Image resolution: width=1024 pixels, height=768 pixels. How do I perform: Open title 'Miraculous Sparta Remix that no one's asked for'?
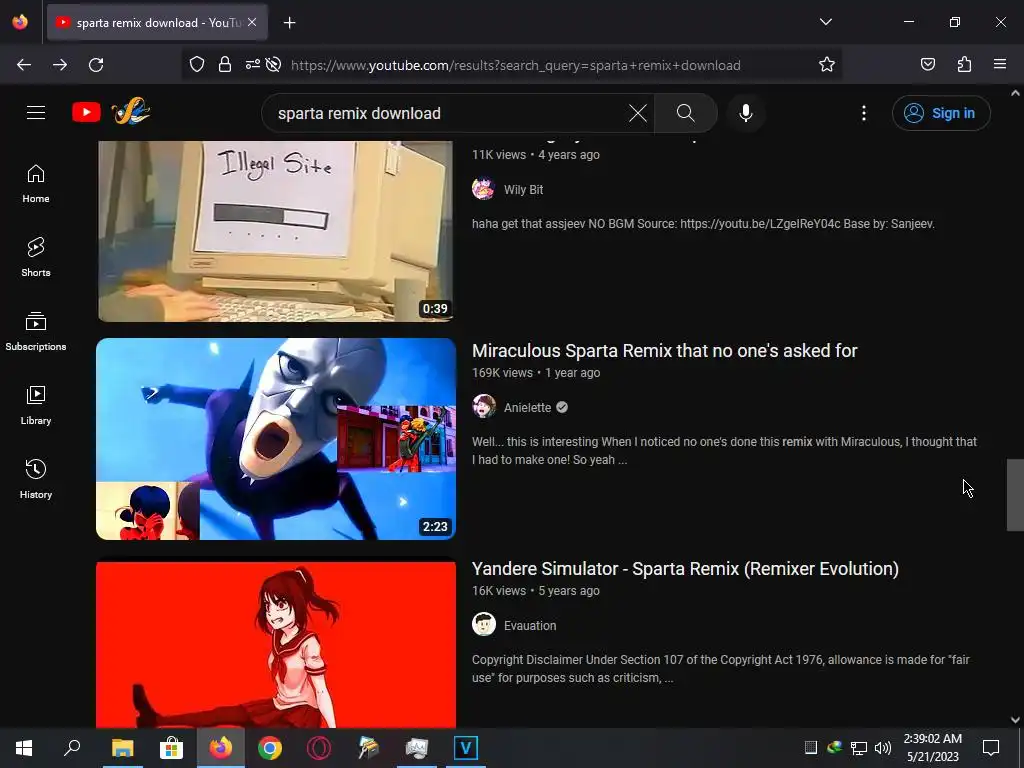664,351
